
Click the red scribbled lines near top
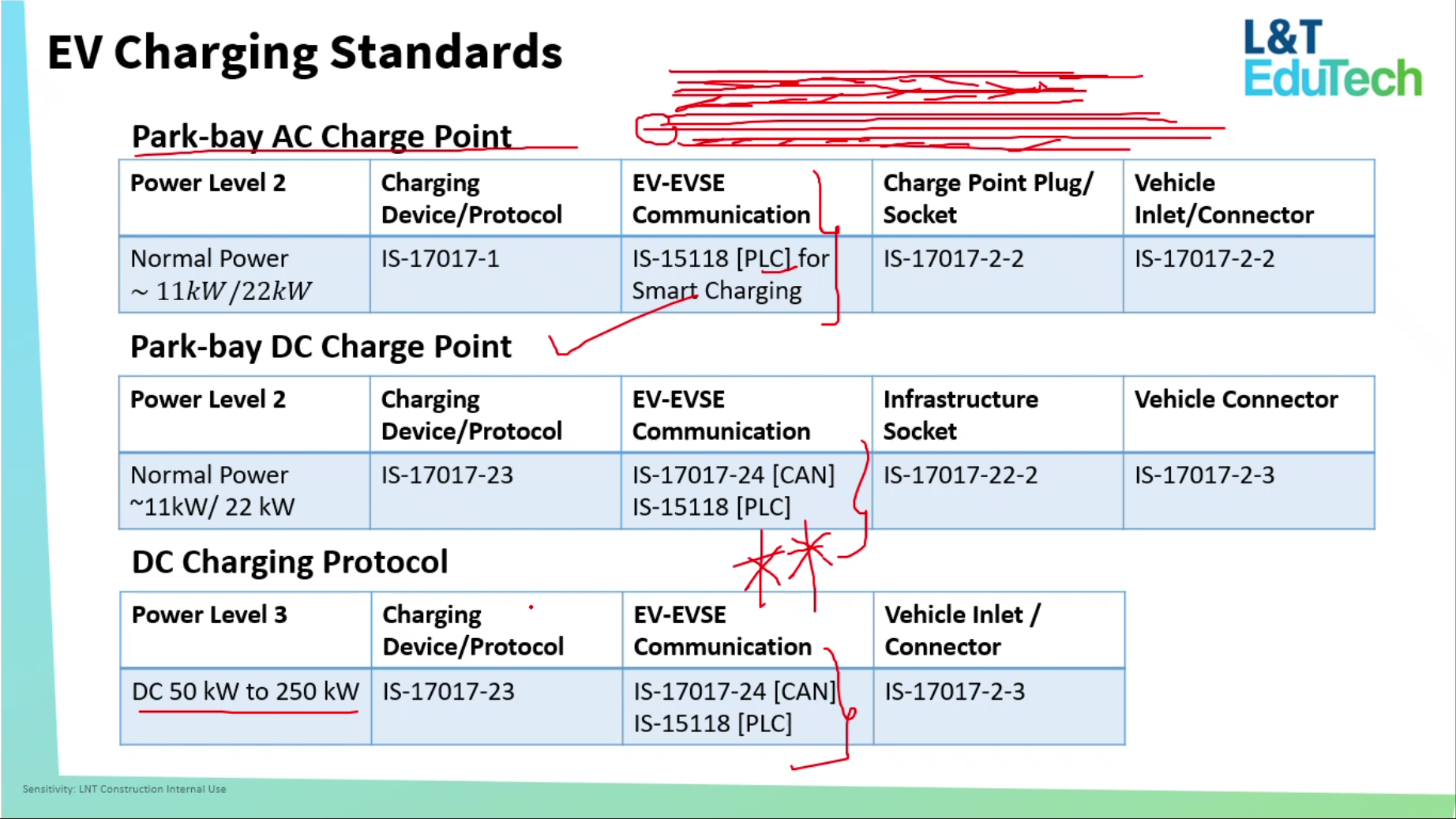[x=908, y=111]
